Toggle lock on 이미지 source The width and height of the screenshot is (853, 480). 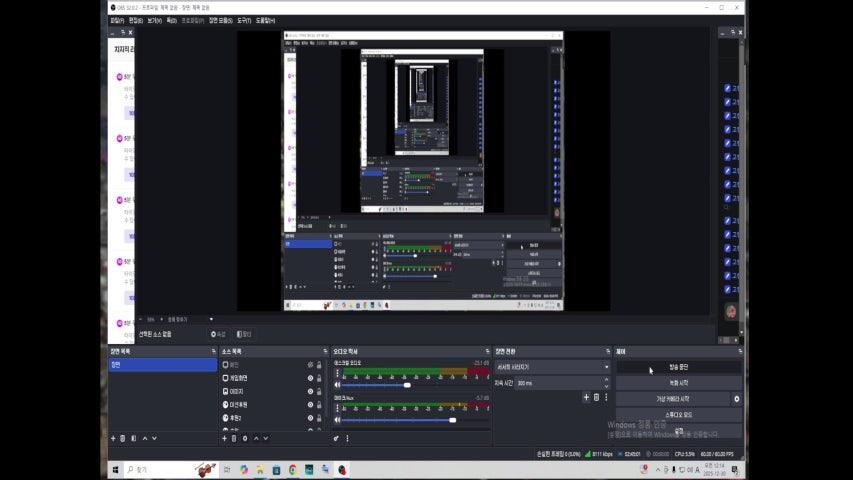[x=319, y=391]
